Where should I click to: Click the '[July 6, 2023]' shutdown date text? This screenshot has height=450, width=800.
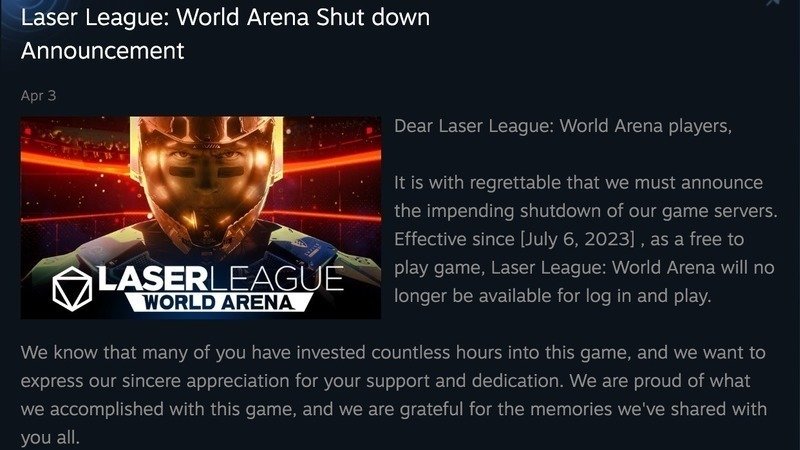pyautogui.click(x=577, y=239)
